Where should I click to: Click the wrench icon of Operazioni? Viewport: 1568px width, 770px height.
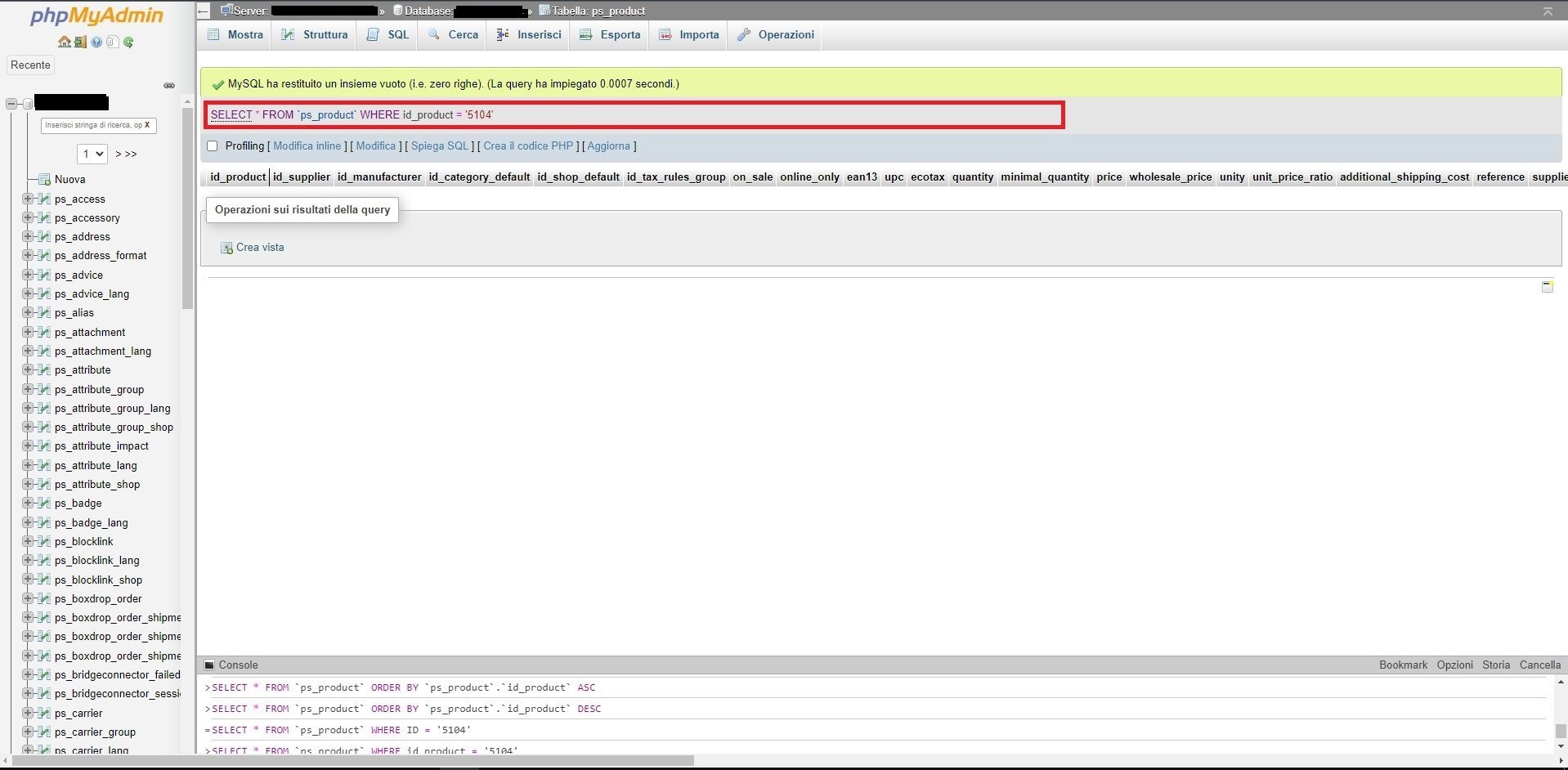(x=743, y=34)
